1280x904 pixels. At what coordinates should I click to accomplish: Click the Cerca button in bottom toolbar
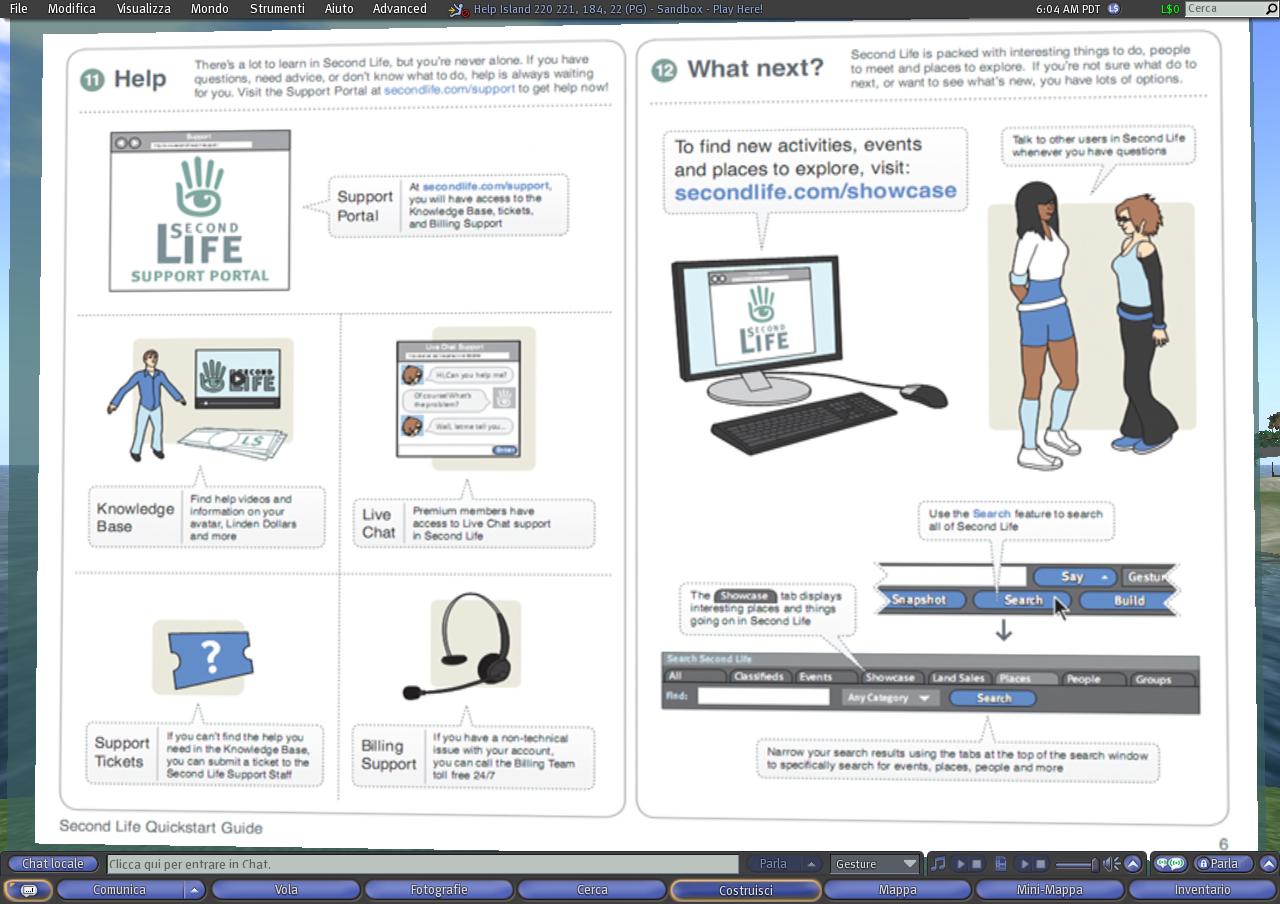(592, 890)
